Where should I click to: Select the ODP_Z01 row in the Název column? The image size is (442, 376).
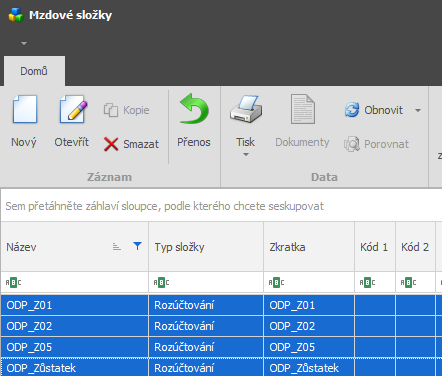click(x=75, y=305)
